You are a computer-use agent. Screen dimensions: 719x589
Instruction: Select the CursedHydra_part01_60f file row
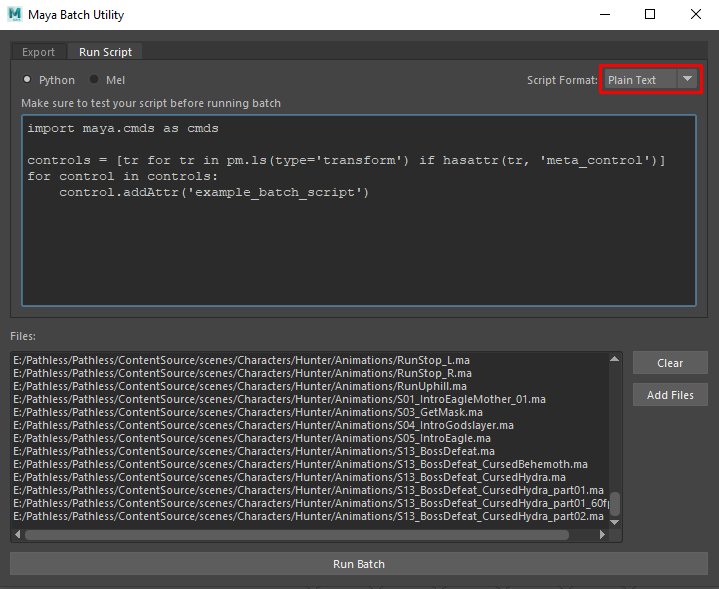(x=310, y=503)
